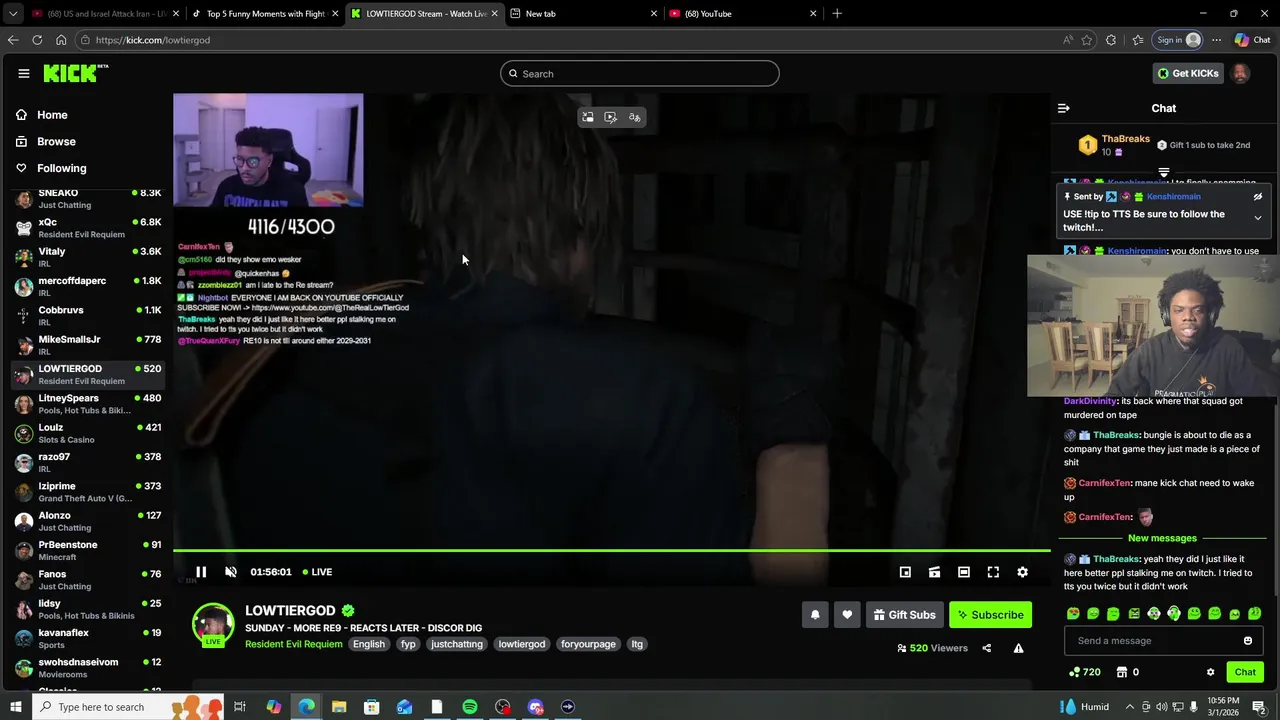
Task: Pause the live stream
Action: tap(201, 572)
